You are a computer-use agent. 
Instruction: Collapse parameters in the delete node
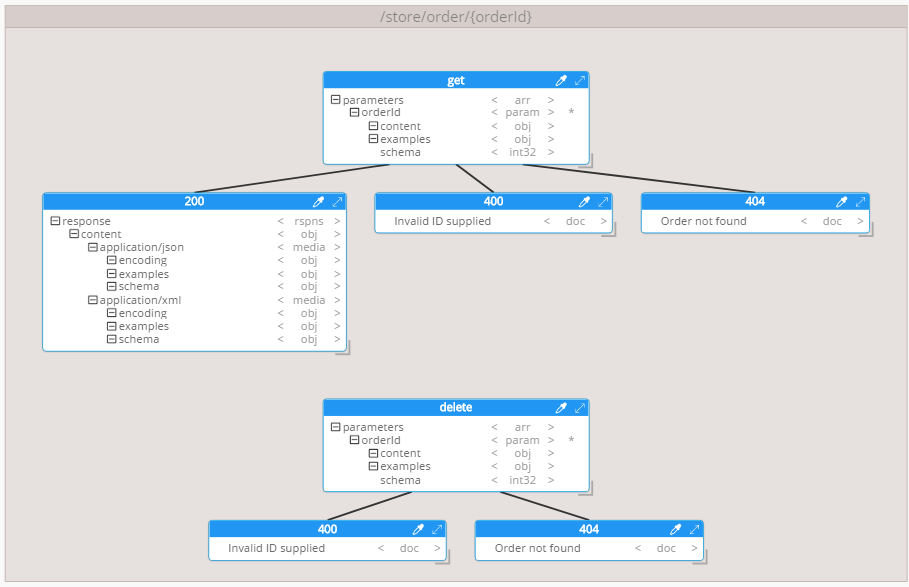[x=336, y=427]
